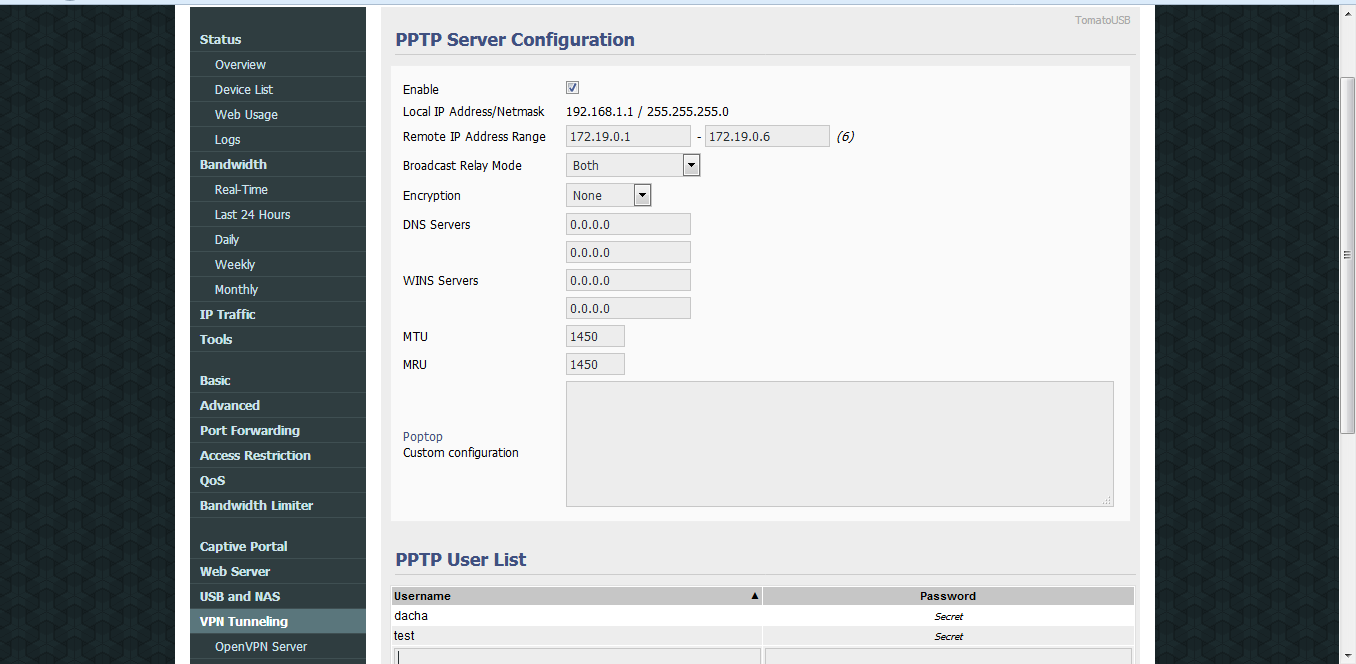Click the Remote IP range end field
The width and height of the screenshot is (1356, 664).
click(x=767, y=136)
